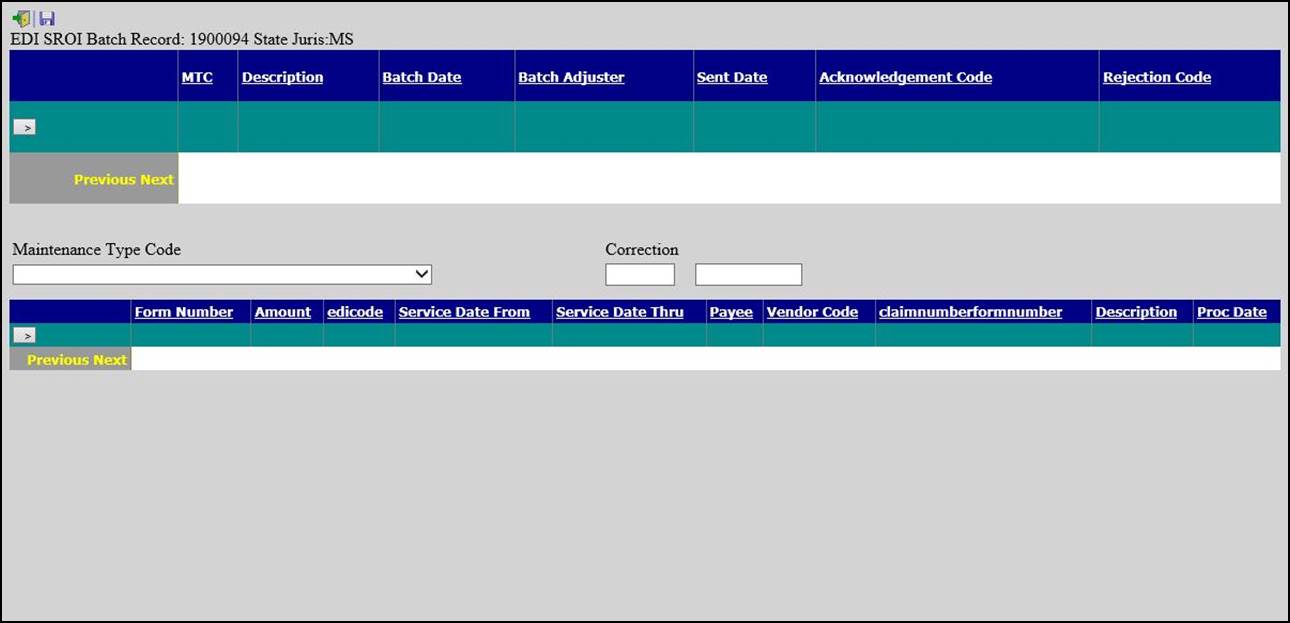Sort by the Service Date From column
The image size is (1290, 623).
click(x=464, y=312)
